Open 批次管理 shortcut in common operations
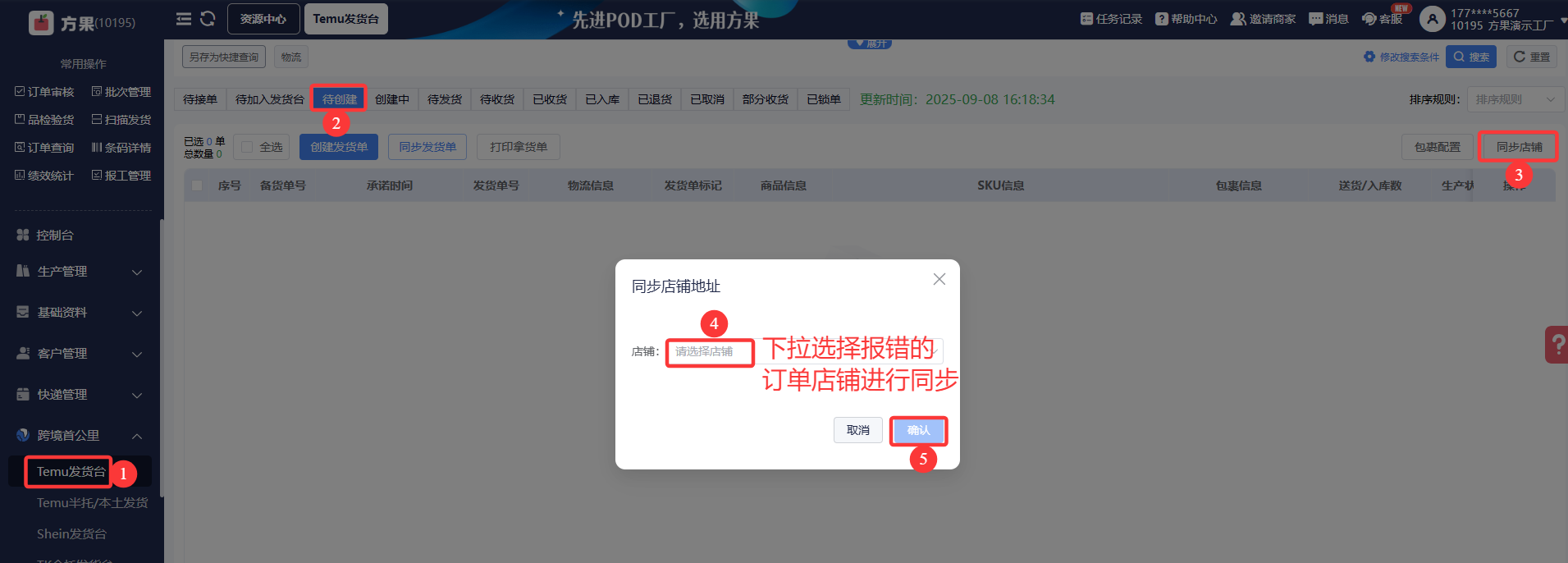1568x563 pixels. (121, 92)
